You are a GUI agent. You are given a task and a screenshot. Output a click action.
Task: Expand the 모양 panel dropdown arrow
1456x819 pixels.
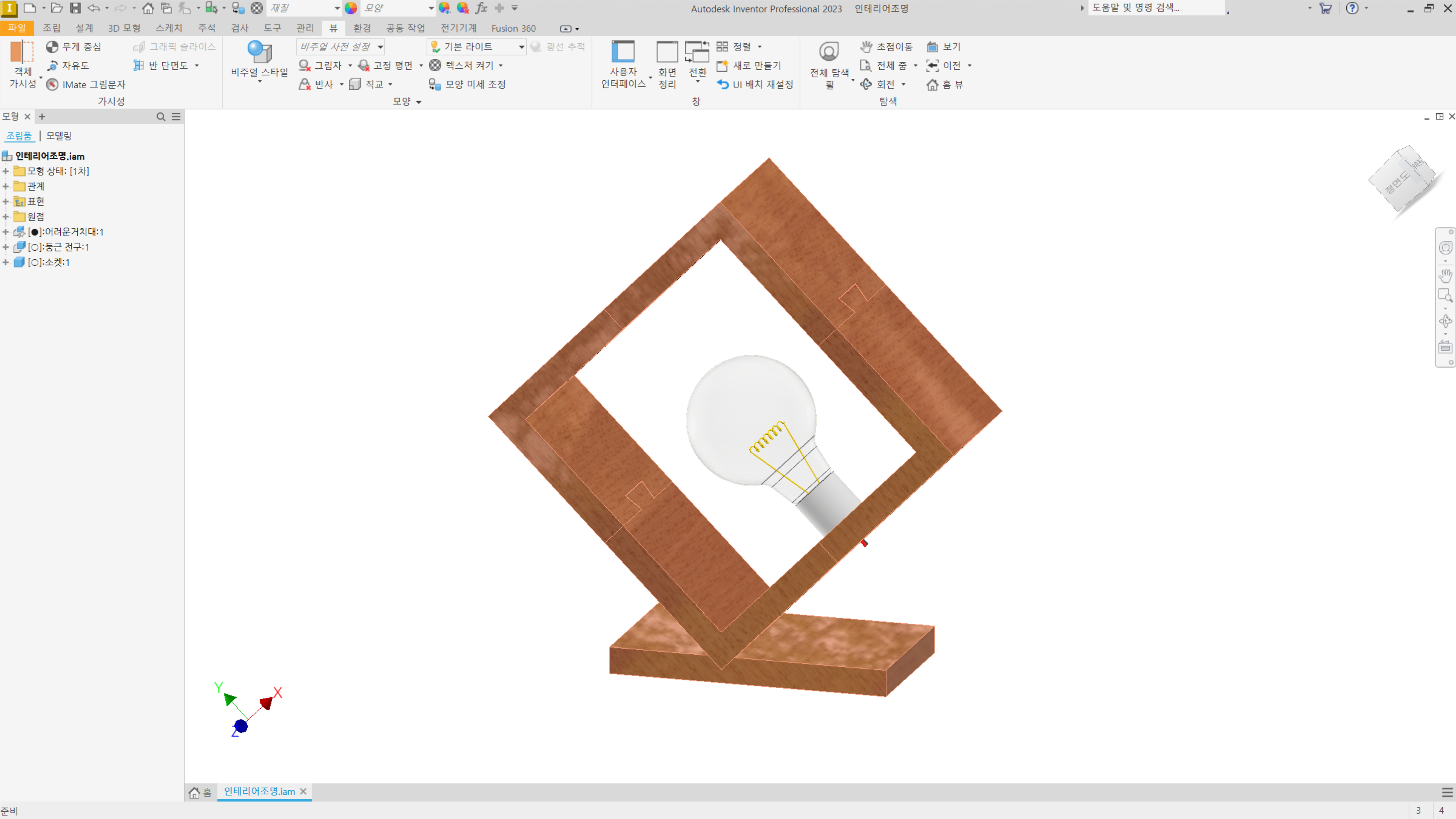tap(419, 102)
